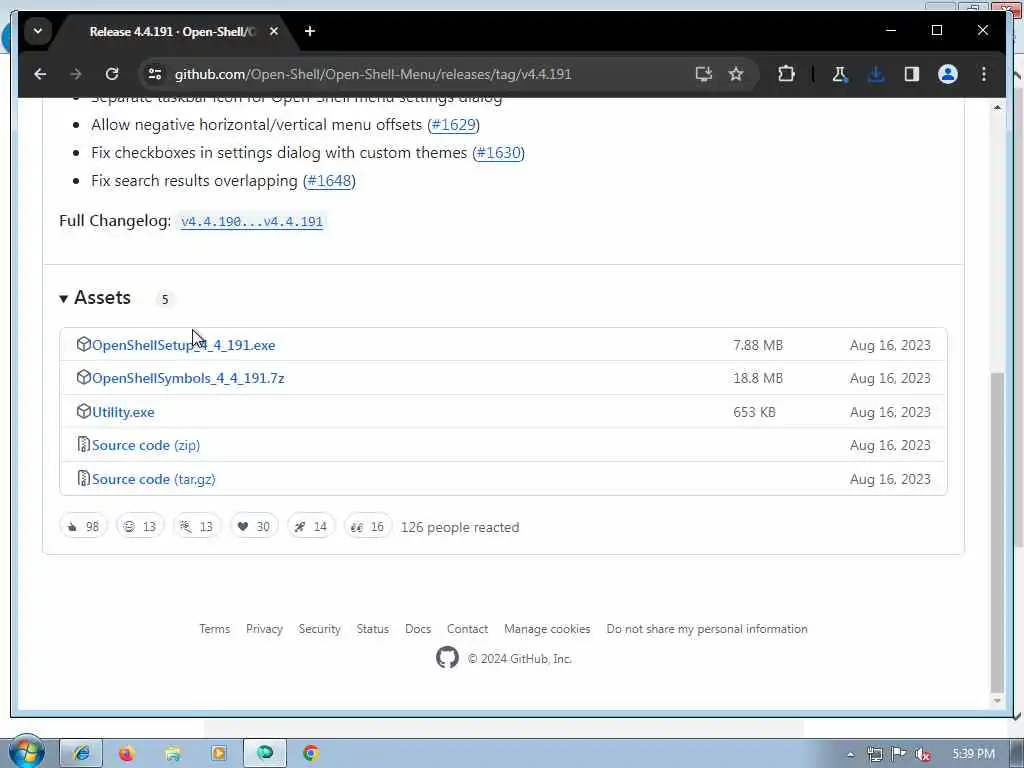1024x768 pixels.
Task: Open the Contact footer link
Action: [x=467, y=629]
